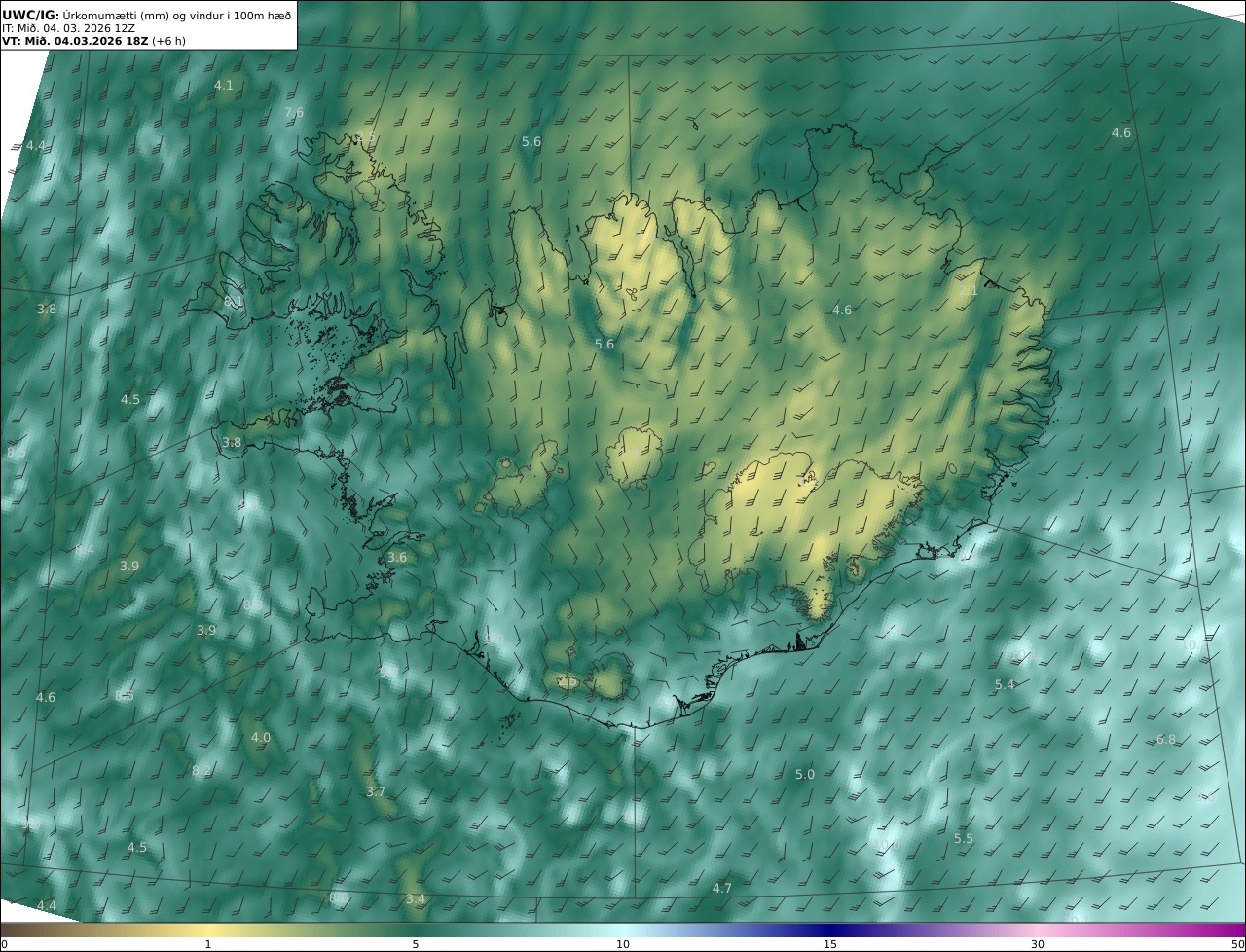The image size is (1246, 952).
Task: Pick the colorbar tick label 15
Action: coord(830,944)
